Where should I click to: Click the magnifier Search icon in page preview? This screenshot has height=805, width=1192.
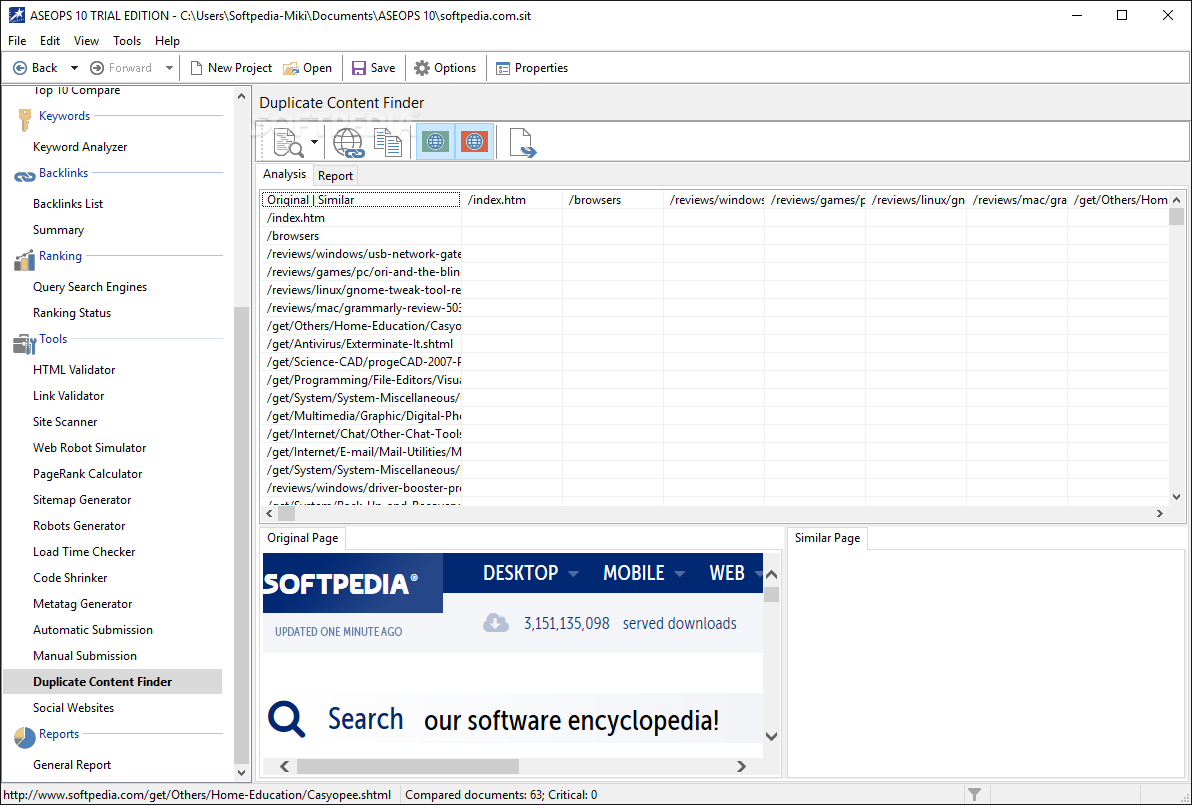287,719
